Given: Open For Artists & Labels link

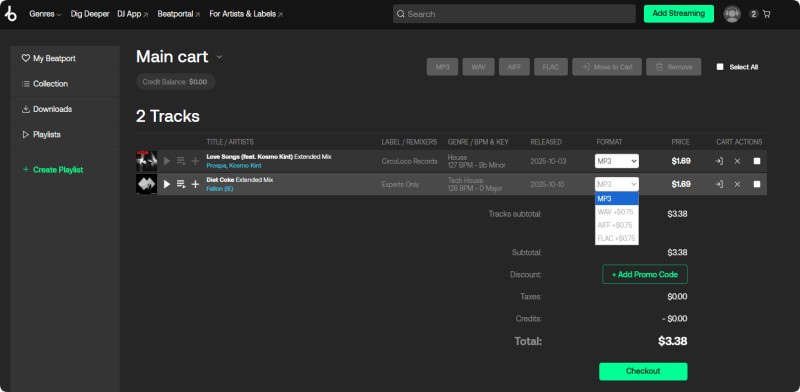Looking at the screenshot, I should 246,14.
